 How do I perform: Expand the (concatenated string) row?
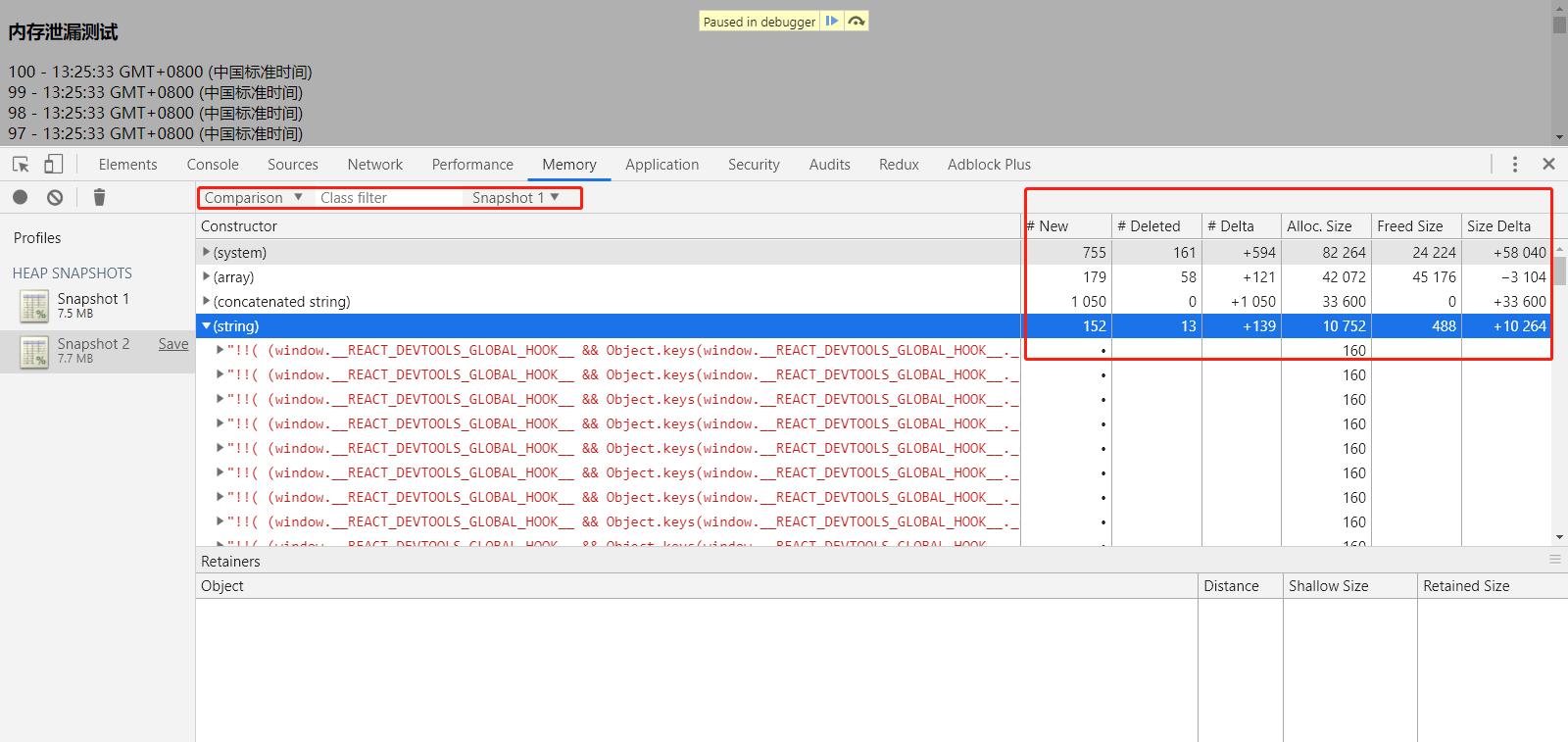pyautogui.click(x=206, y=302)
